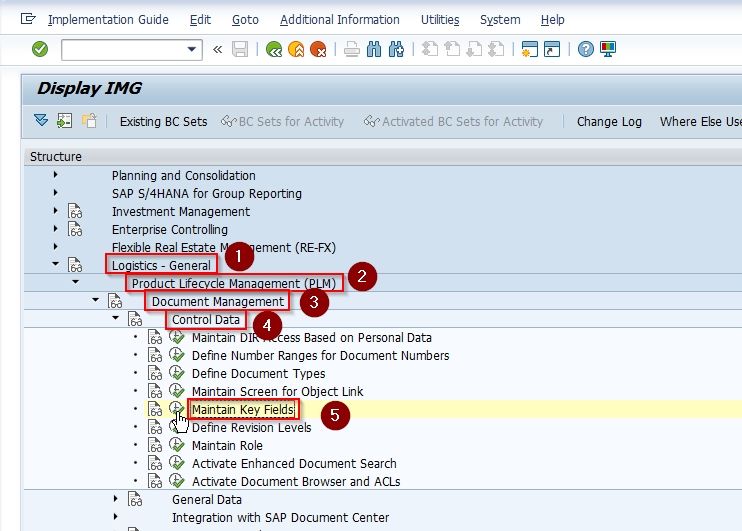Viewport: 742px width, 531px height.
Task: Collapse the Logistics - General node
Action: [x=55, y=264]
